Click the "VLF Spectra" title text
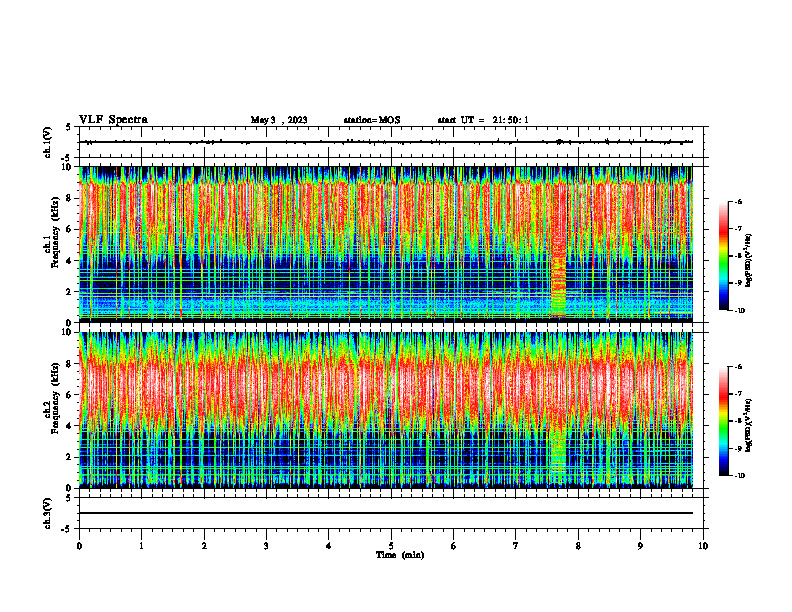The height and width of the screenshot is (612, 792). click(113, 120)
